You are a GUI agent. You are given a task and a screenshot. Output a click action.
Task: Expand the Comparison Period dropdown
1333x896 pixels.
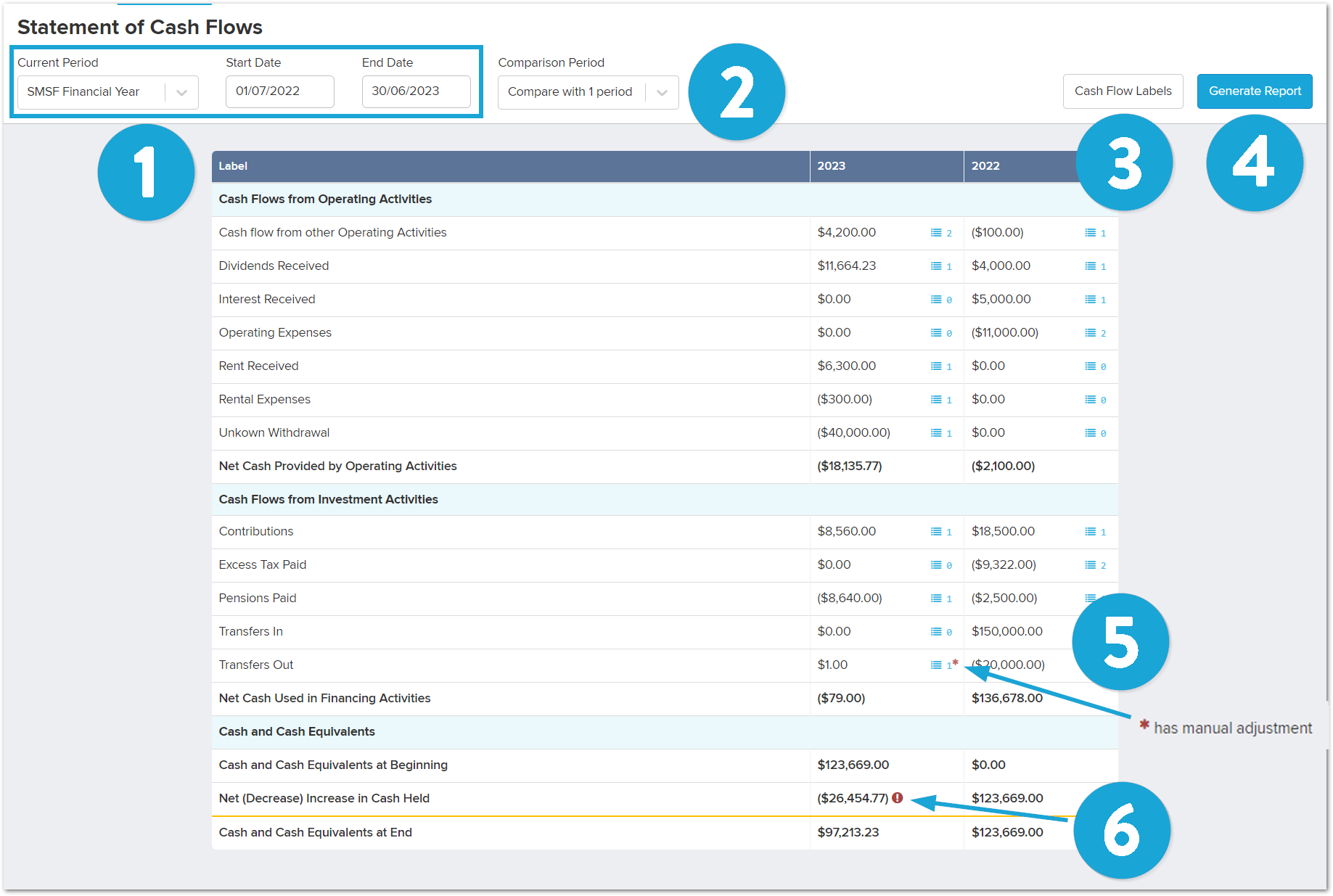click(588, 92)
